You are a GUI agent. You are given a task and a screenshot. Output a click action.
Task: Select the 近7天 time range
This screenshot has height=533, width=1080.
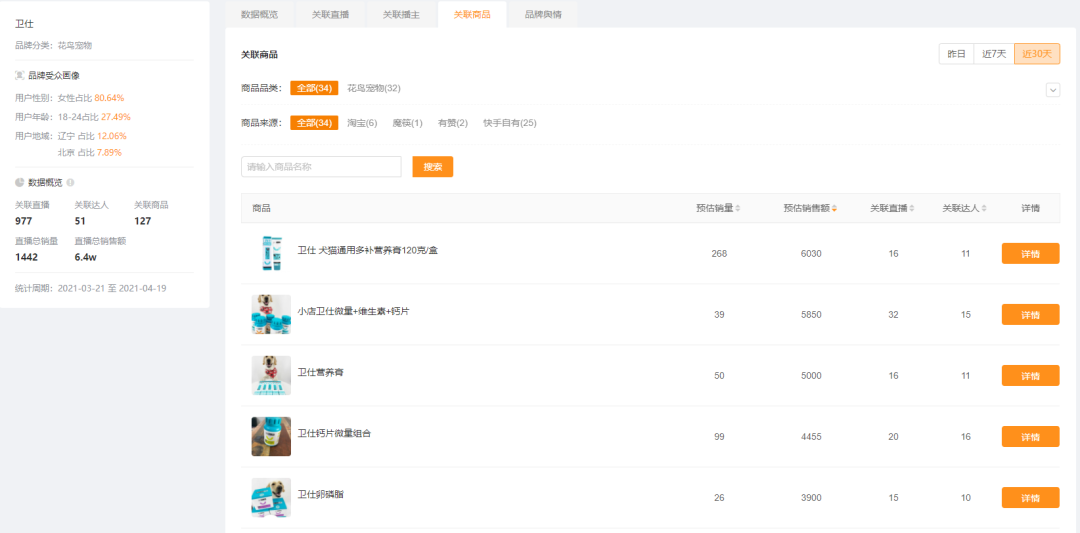point(994,54)
